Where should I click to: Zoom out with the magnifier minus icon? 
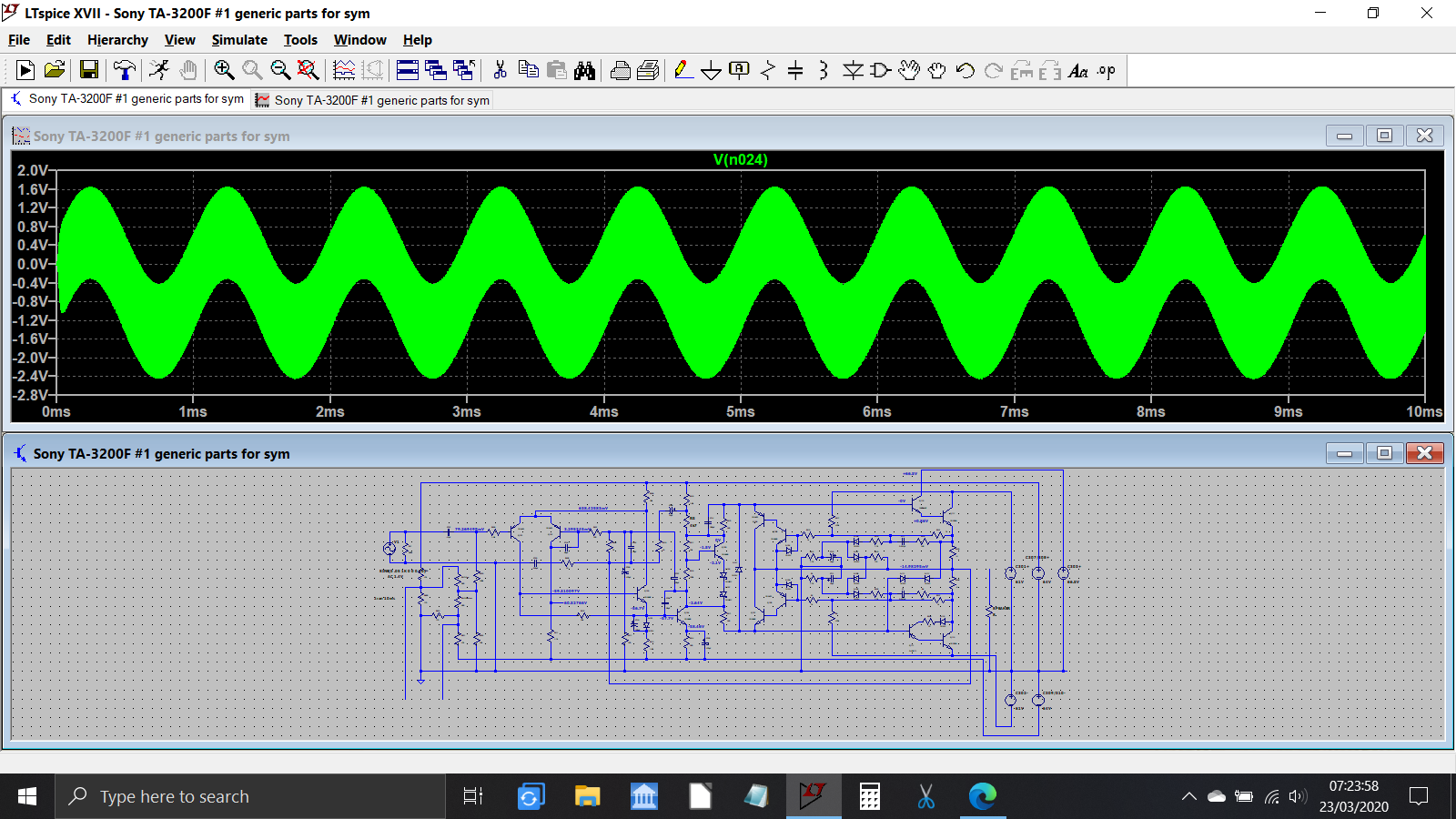280,70
